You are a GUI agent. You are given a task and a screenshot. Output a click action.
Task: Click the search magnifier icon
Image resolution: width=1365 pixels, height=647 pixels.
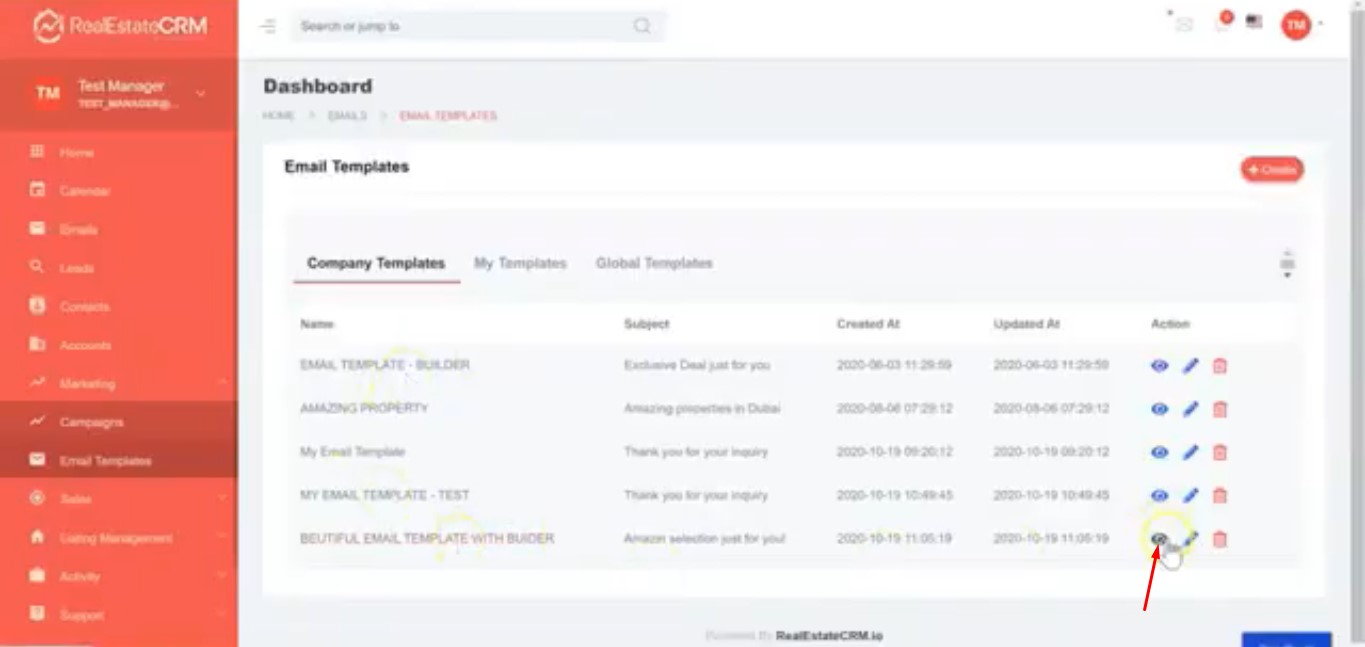(x=642, y=26)
